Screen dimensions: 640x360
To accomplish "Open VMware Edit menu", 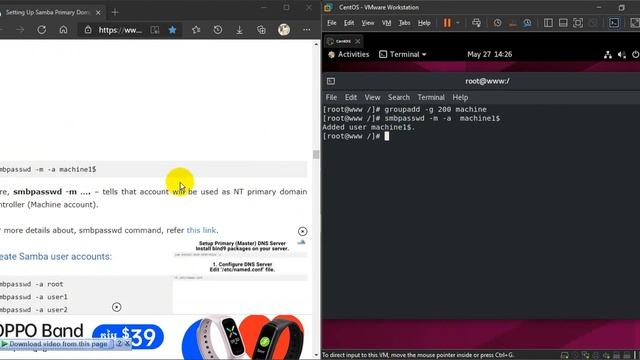I will click(349, 23).
